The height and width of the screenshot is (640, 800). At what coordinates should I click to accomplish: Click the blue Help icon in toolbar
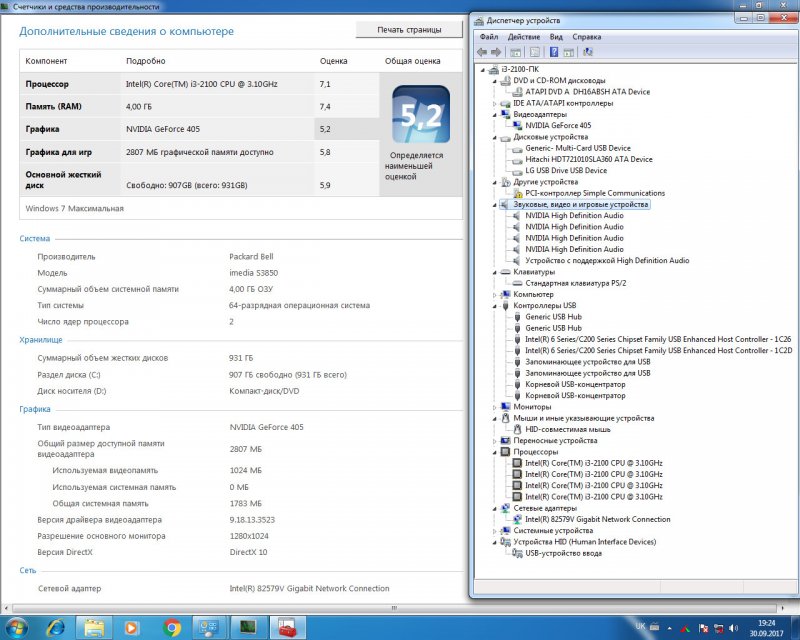(553, 52)
